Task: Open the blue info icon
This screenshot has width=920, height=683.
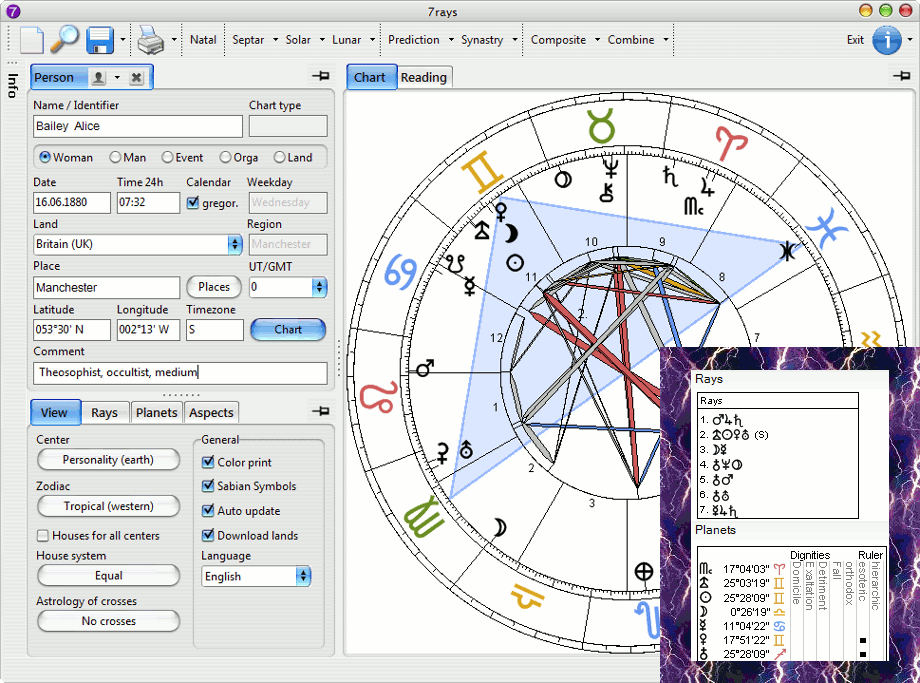Action: (886, 40)
